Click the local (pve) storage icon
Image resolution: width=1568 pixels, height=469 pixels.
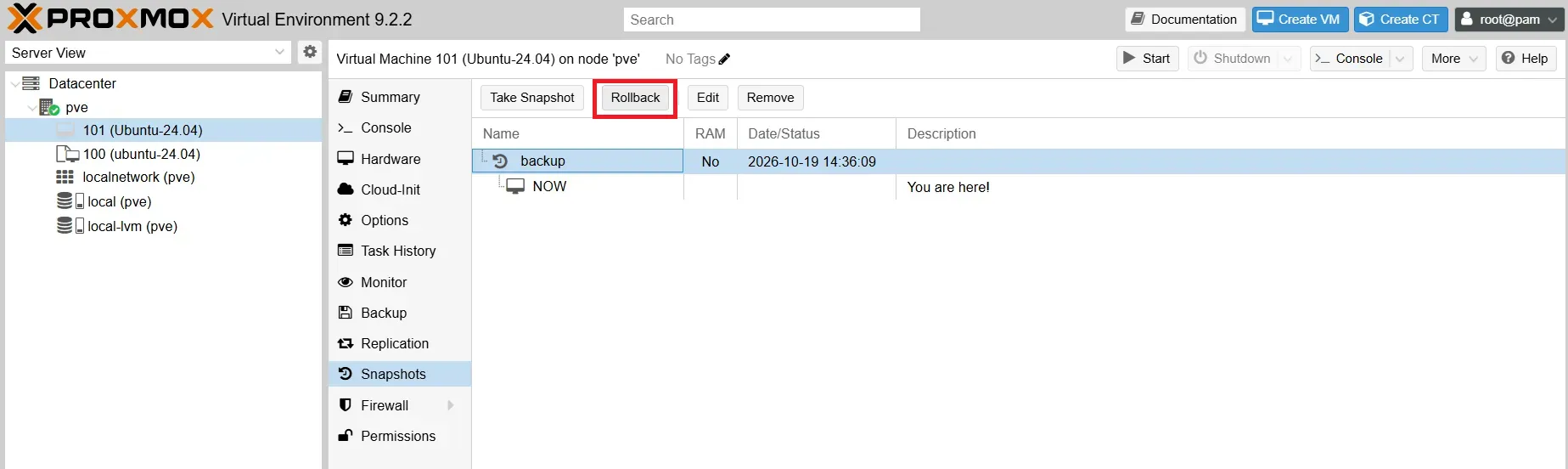(x=70, y=201)
